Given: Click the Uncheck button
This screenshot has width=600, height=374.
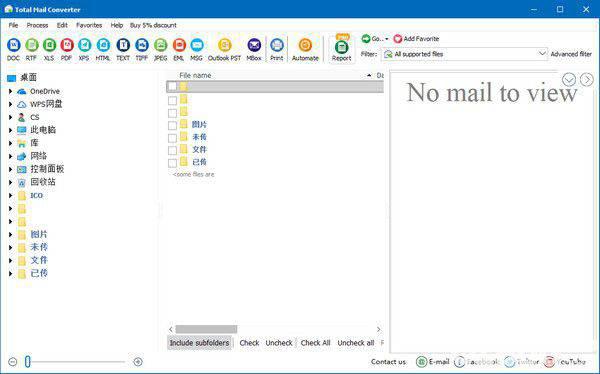Looking at the screenshot, I should coord(279,343).
